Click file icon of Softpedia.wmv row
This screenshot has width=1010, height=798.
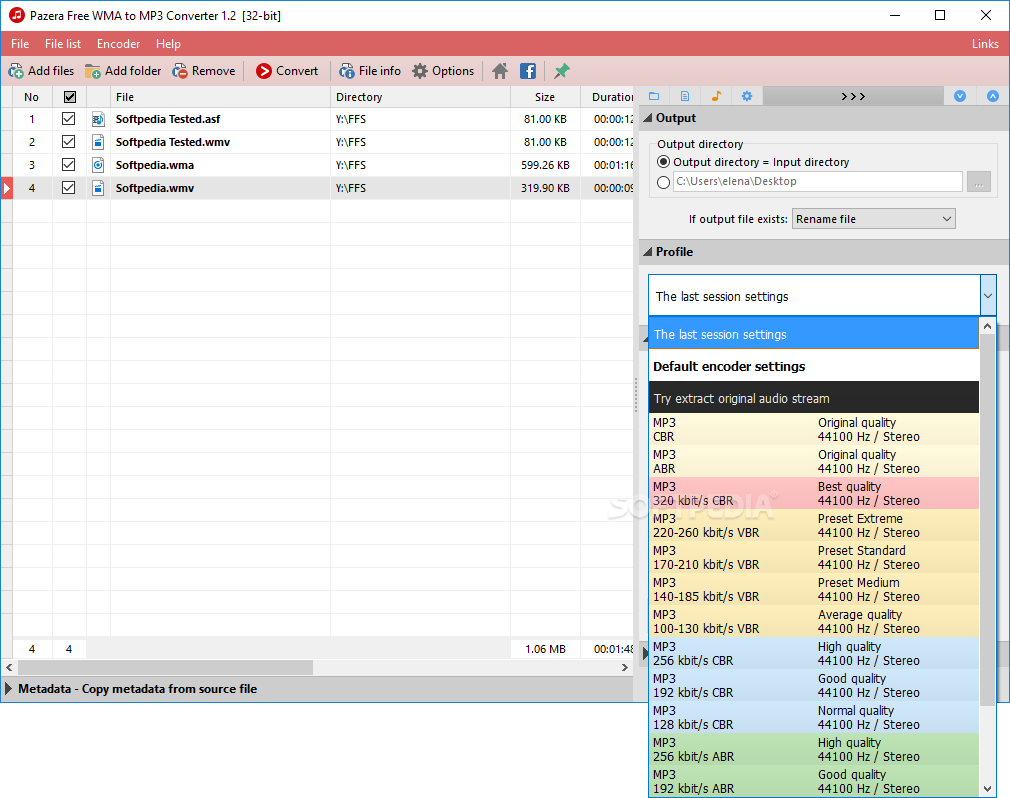tap(98, 188)
